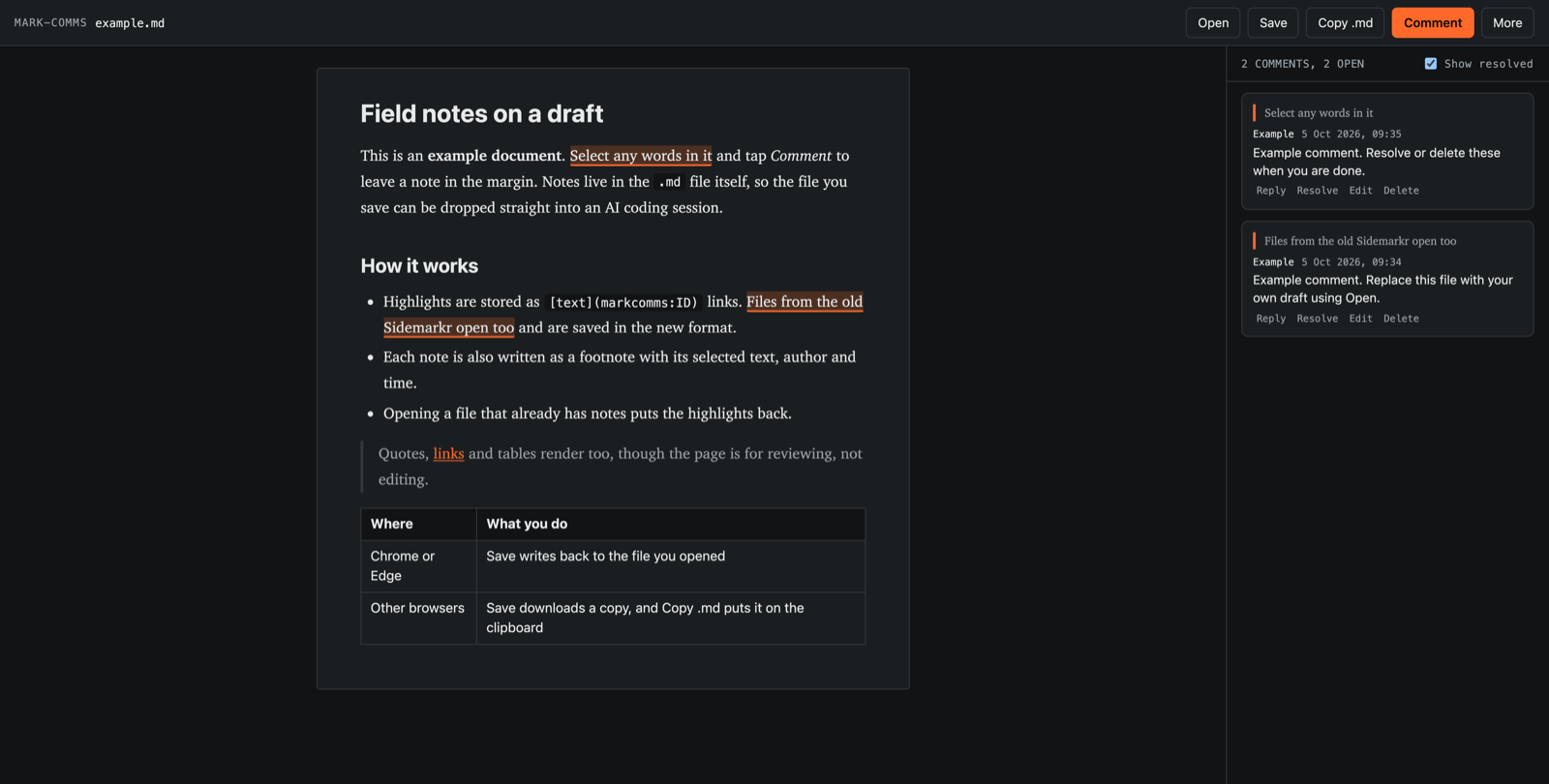
Task: Click the 'Save writes back to the file you opened' cell
Action: tap(671, 566)
